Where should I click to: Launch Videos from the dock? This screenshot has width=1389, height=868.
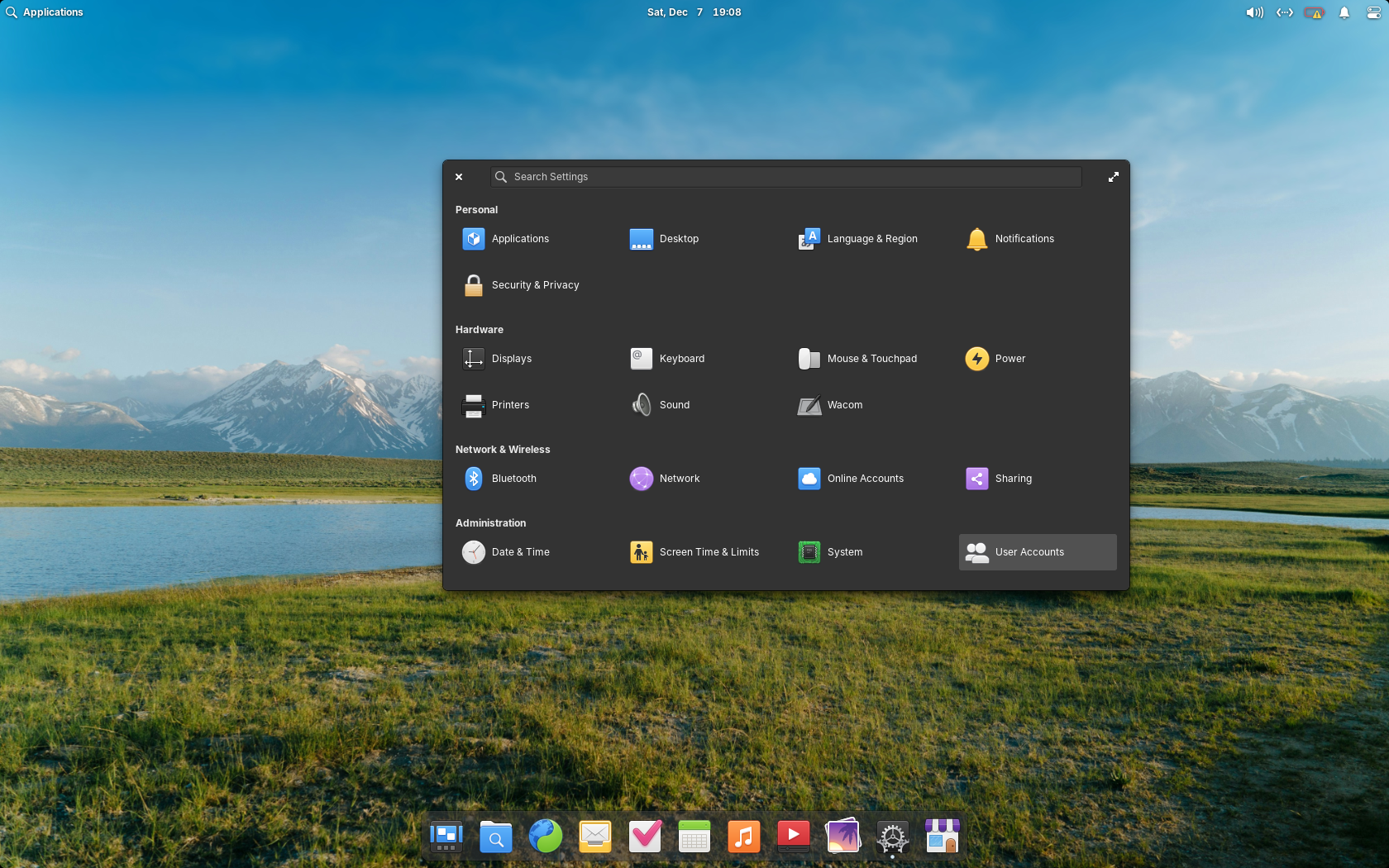coord(794,837)
